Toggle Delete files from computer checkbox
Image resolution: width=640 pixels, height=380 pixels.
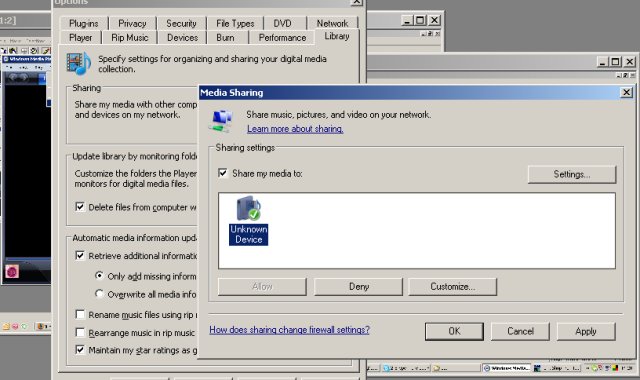tap(80, 207)
